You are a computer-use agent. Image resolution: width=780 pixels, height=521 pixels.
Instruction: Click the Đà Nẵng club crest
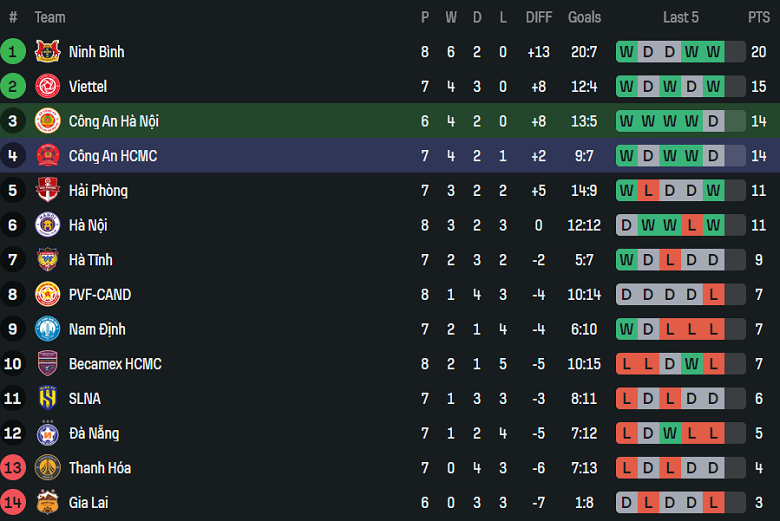coord(48,433)
